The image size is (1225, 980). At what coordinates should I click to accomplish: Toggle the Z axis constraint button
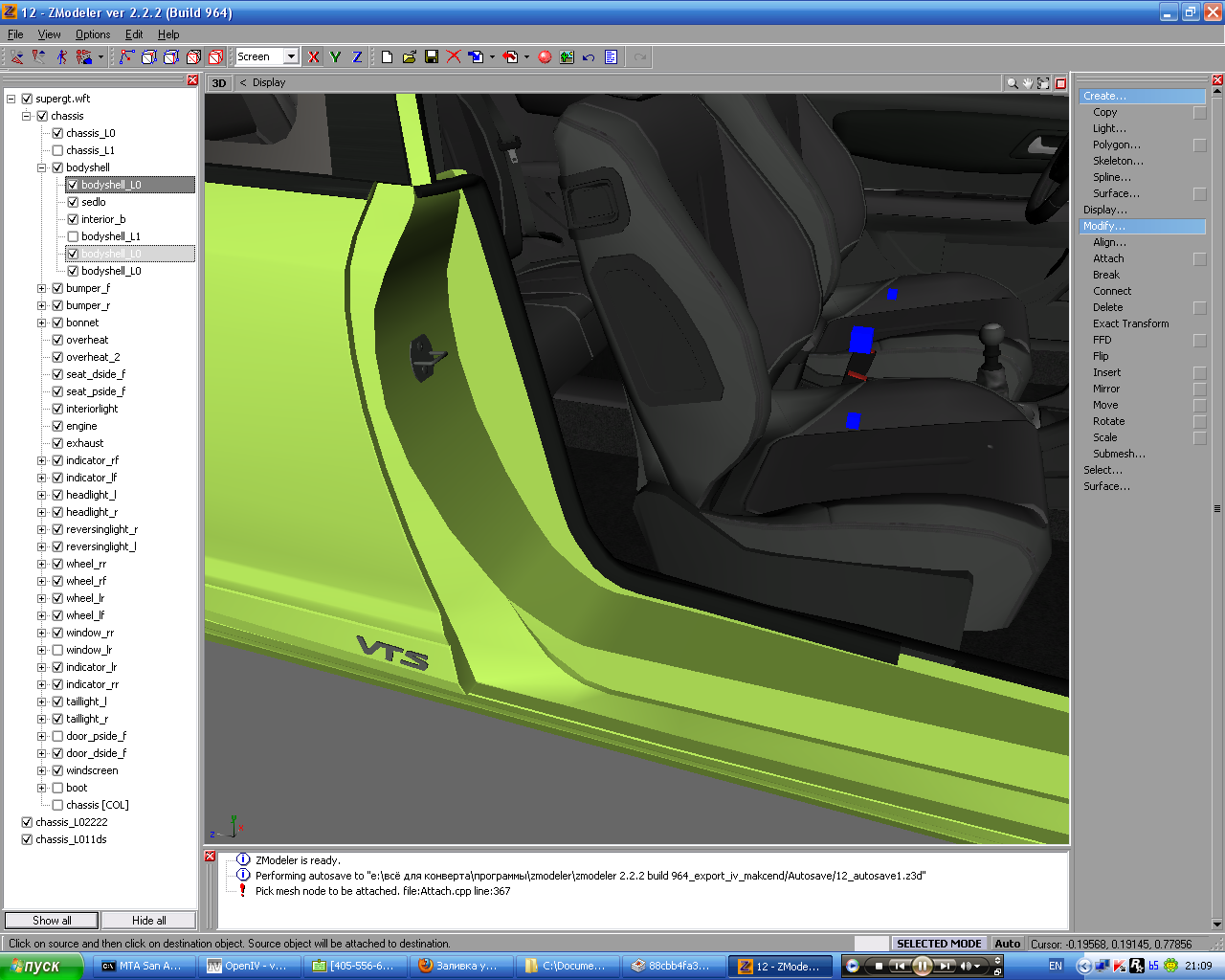tap(357, 57)
